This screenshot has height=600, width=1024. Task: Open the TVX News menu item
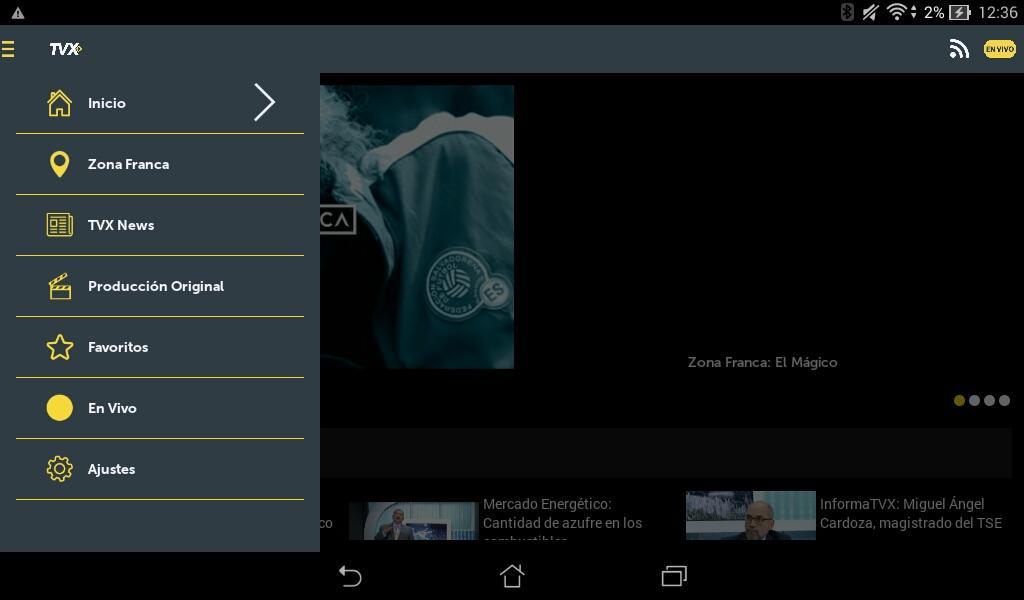click(x=160, y=225)
